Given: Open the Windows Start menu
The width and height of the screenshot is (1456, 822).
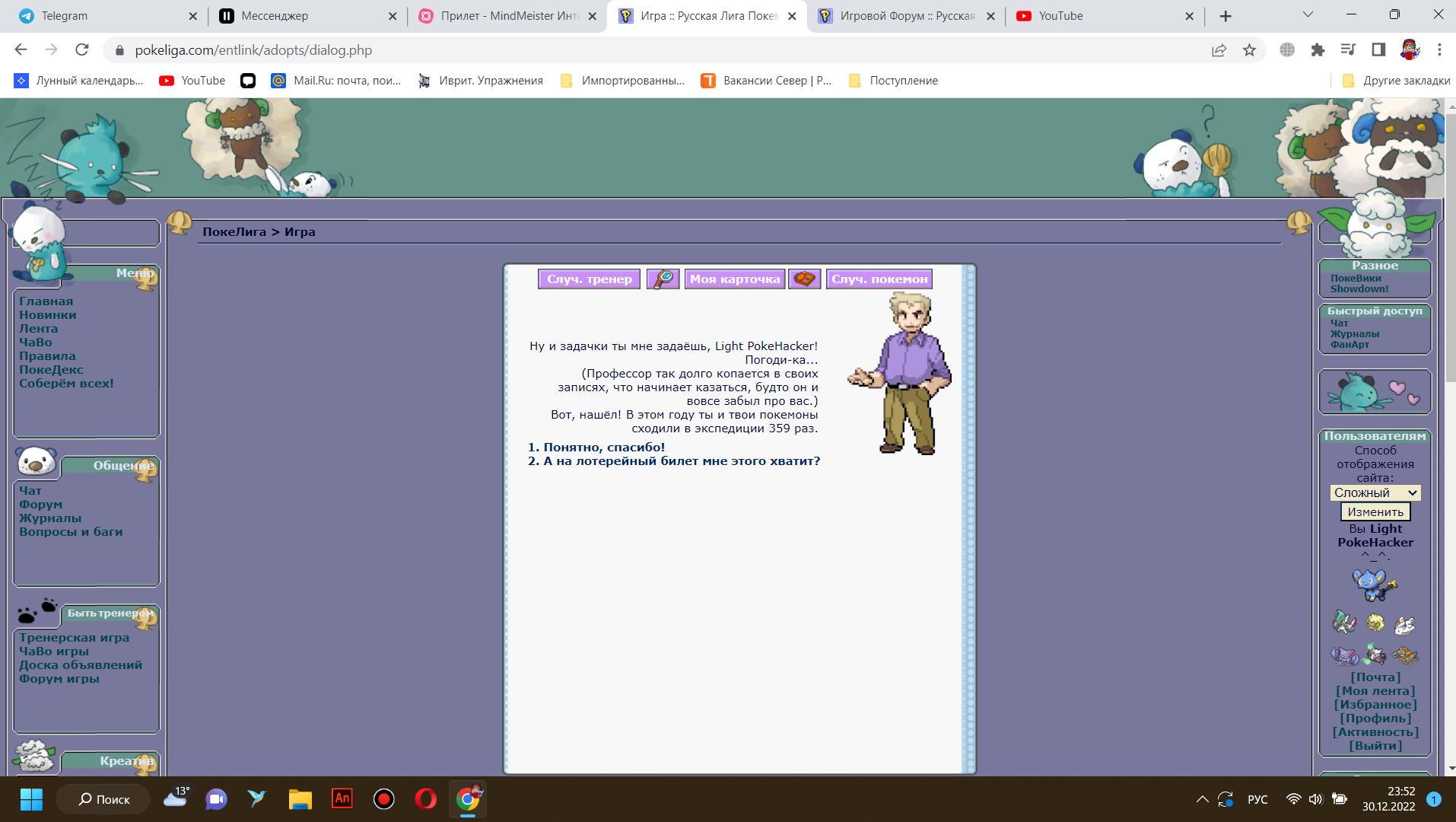Looking at the screenshot, I should (31, 799).
